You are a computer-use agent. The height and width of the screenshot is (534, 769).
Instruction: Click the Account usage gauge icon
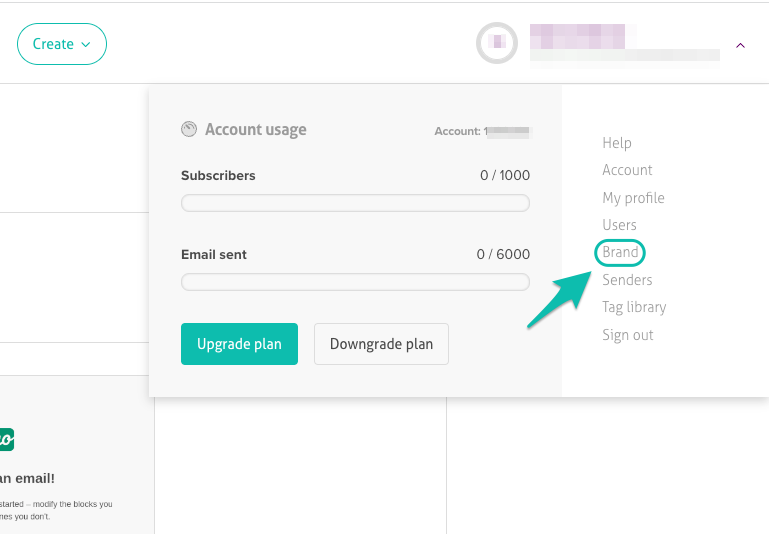(189, 129)
